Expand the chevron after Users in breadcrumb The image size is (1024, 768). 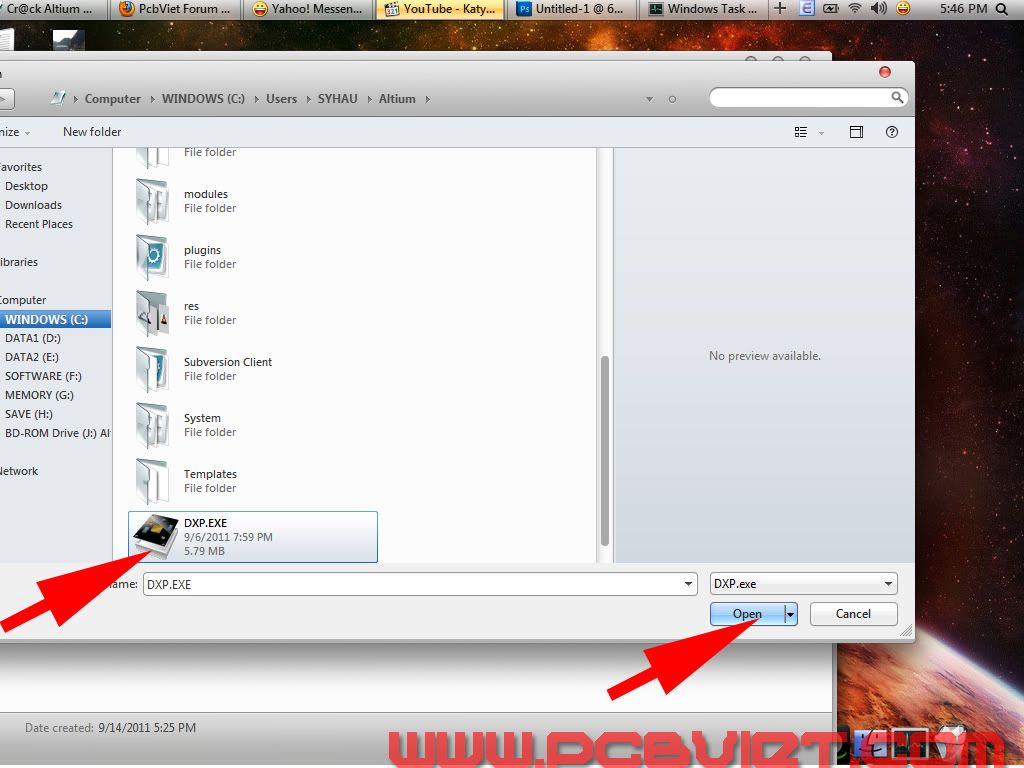click(x=308, y=99)
